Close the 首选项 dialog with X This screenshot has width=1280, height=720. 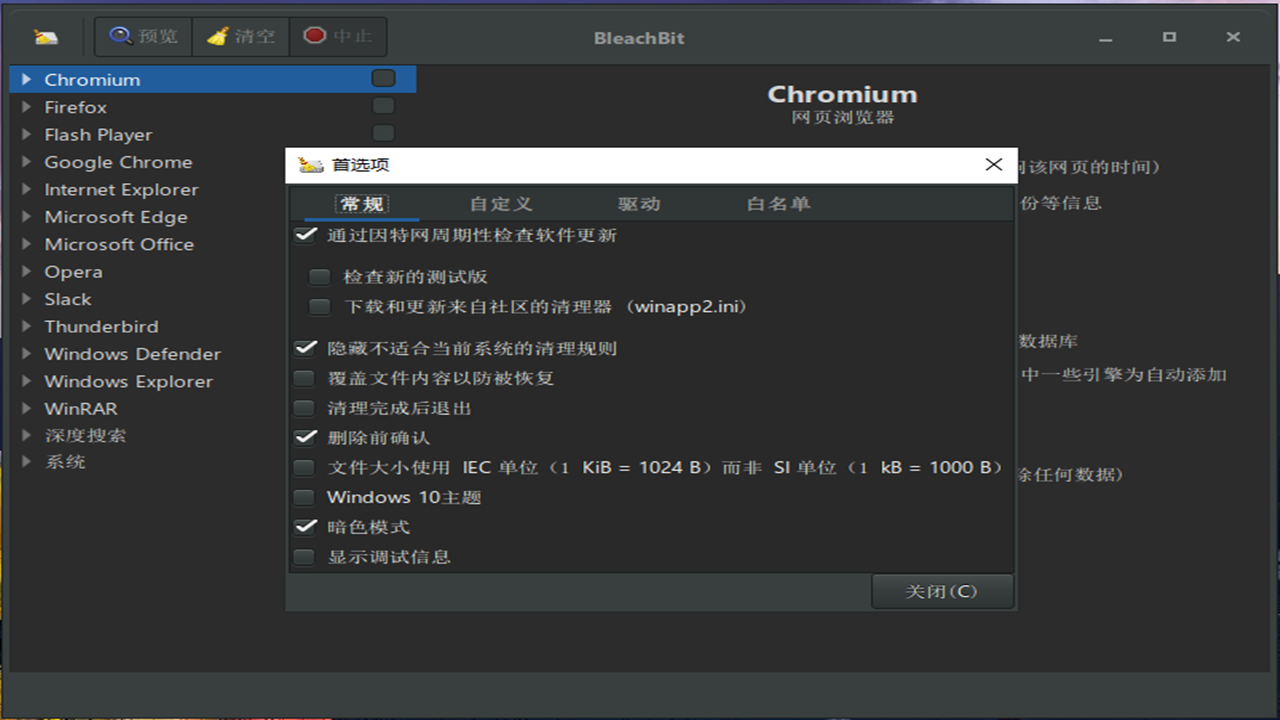click(x=993, y=165)
